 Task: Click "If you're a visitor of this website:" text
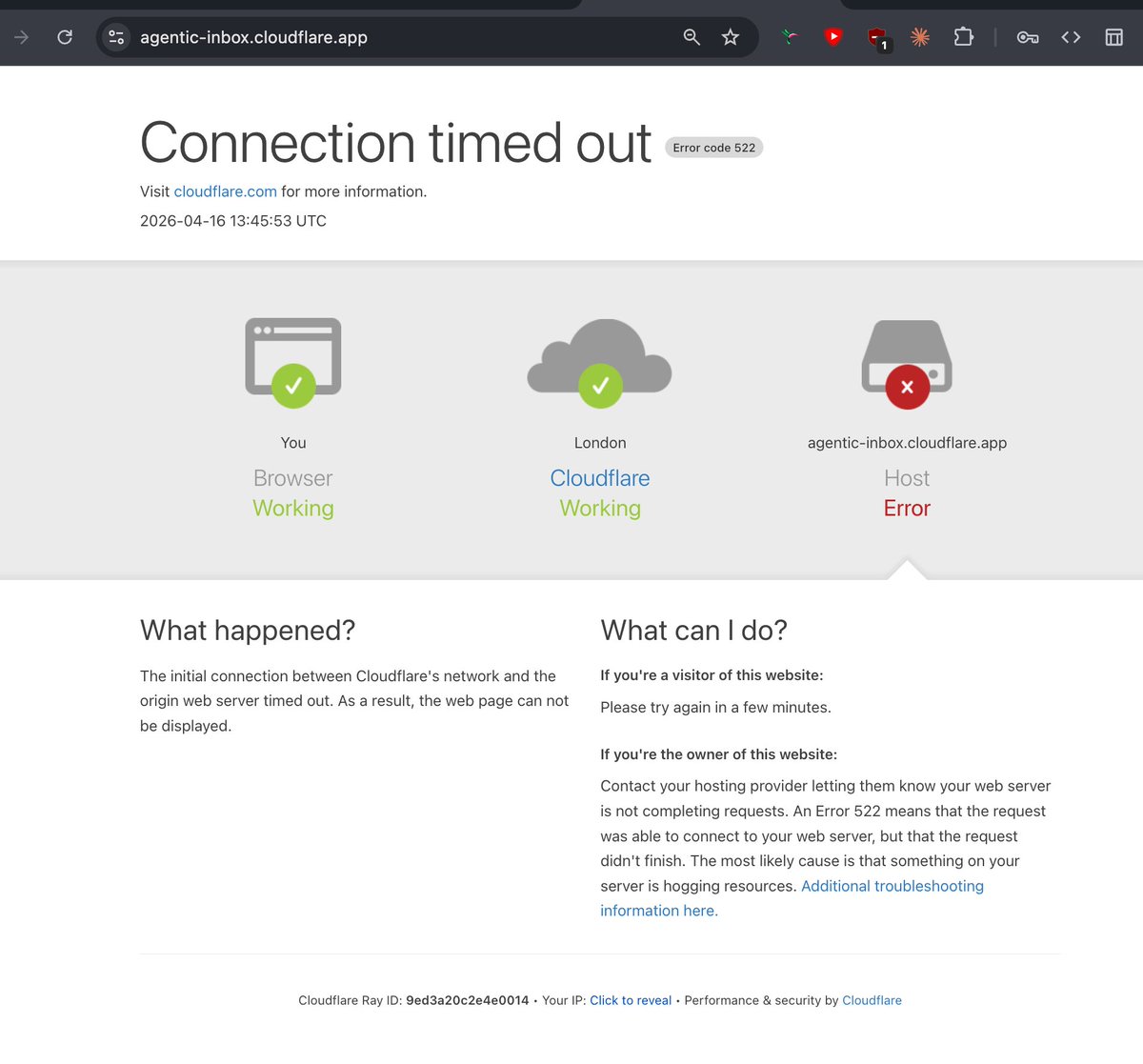pyautogui.click(x=712, y=675)
